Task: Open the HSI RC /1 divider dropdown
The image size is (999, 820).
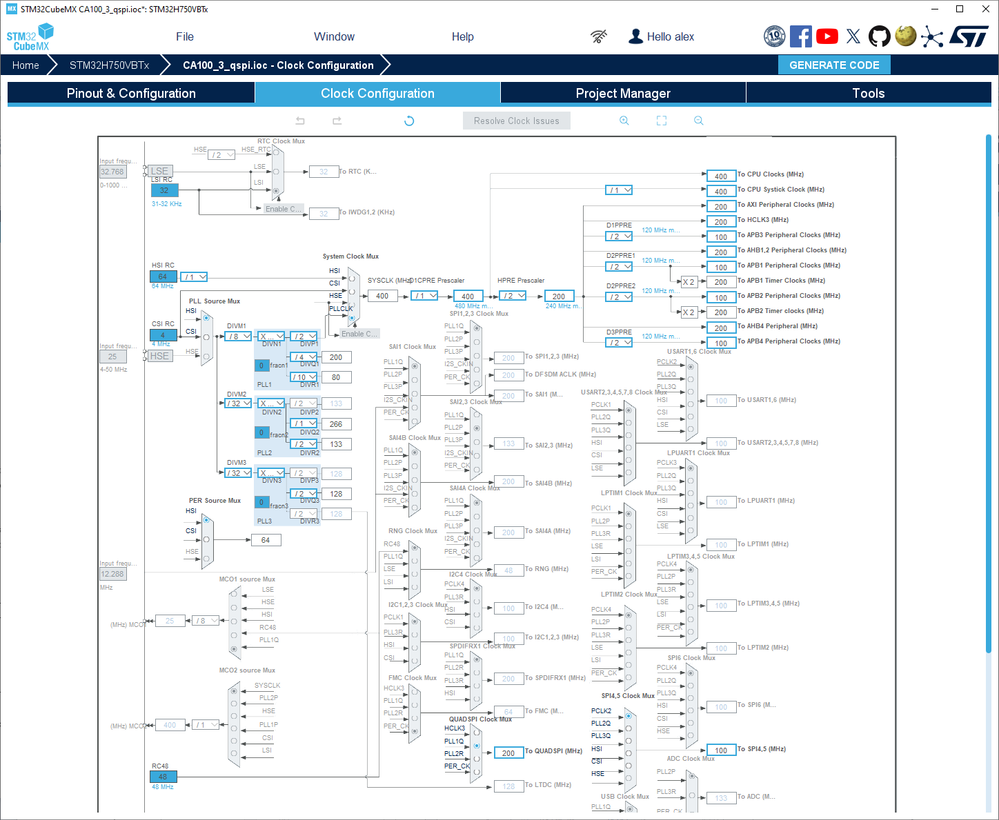Action: point(194,277)
